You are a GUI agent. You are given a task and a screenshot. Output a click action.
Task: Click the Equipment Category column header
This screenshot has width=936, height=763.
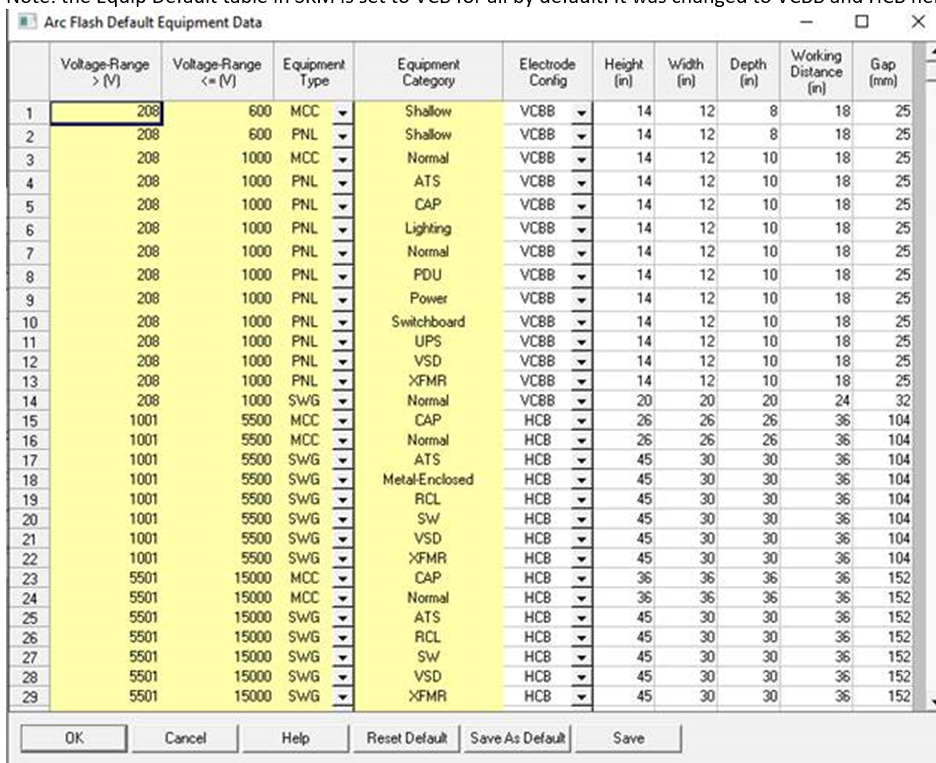pos(428,72)
